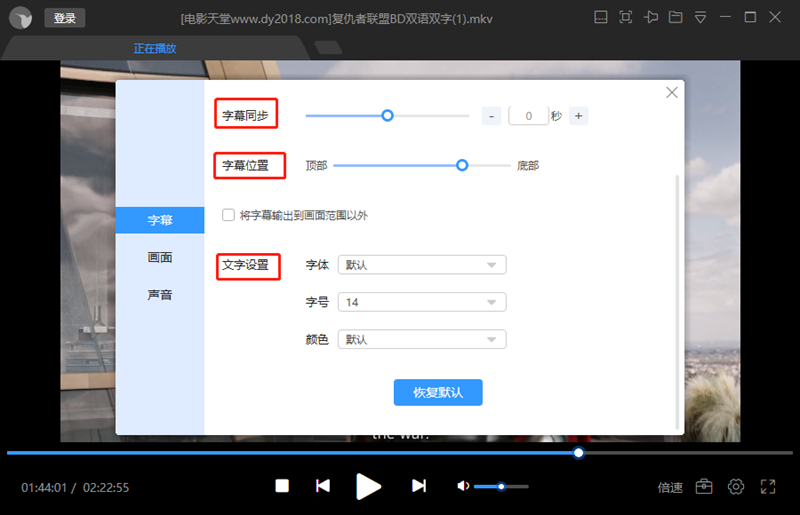This screenshot has width=800, height=515.
Task: Open the folder icon in title bar
Action: tap(675, 17)
